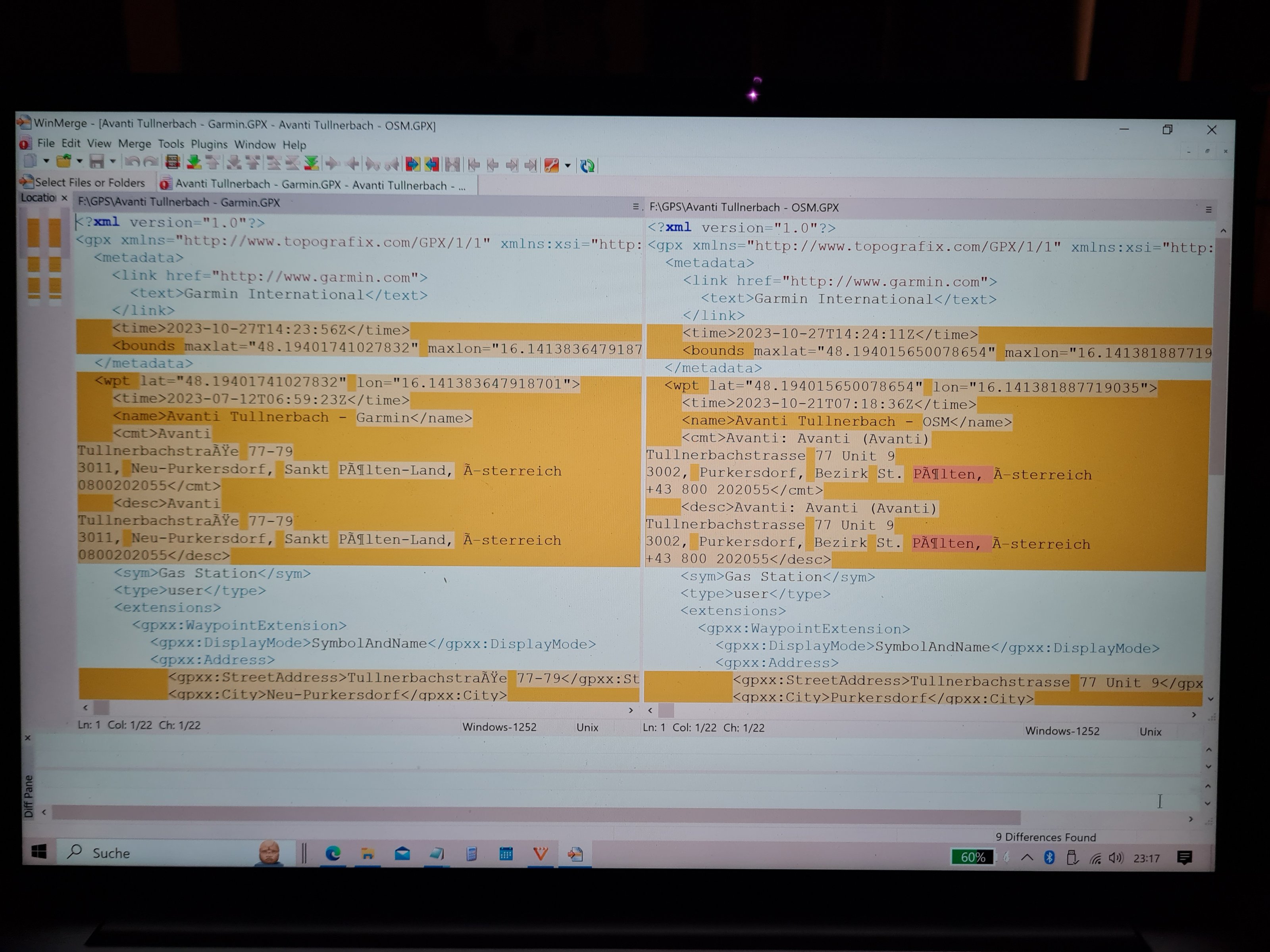Viewport: 1270px width, 952px height.
Task: Open left pane header menu button
Action: pyautogui.click(x=635, y=206)
